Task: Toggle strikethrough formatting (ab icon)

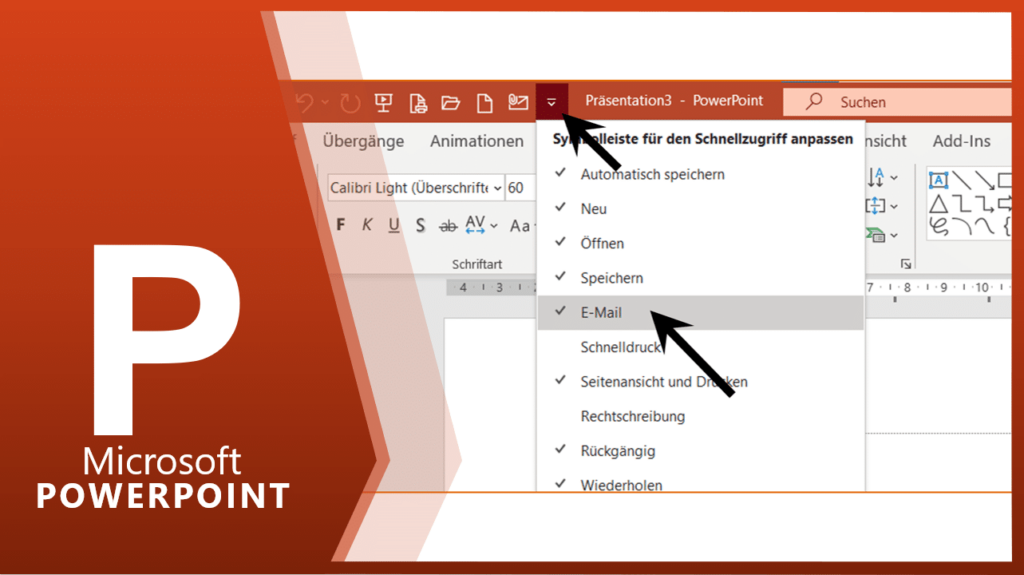Action: coord(448,226)
